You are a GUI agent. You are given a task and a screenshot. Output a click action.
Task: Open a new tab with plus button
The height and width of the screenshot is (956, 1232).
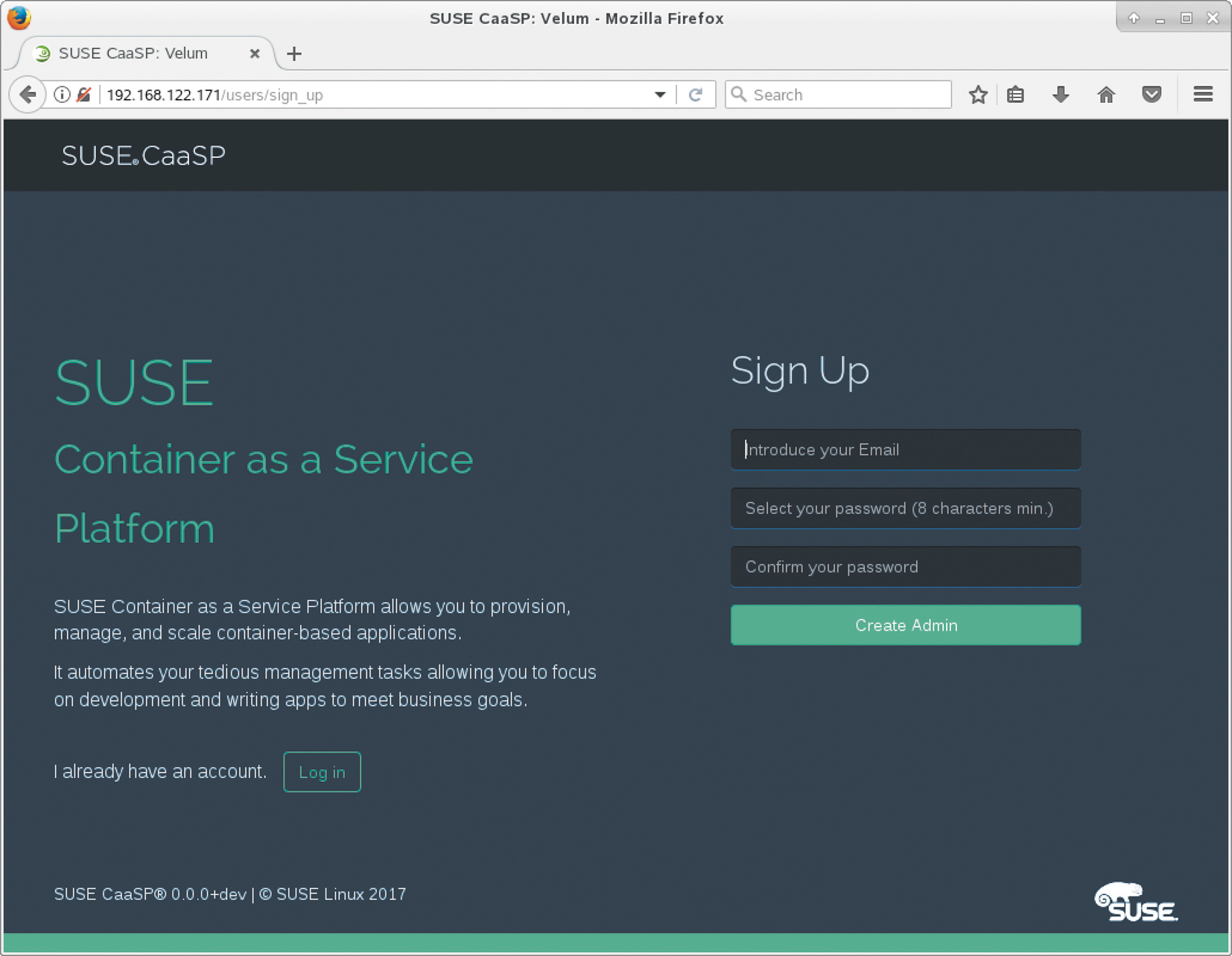tap(294, 54)
